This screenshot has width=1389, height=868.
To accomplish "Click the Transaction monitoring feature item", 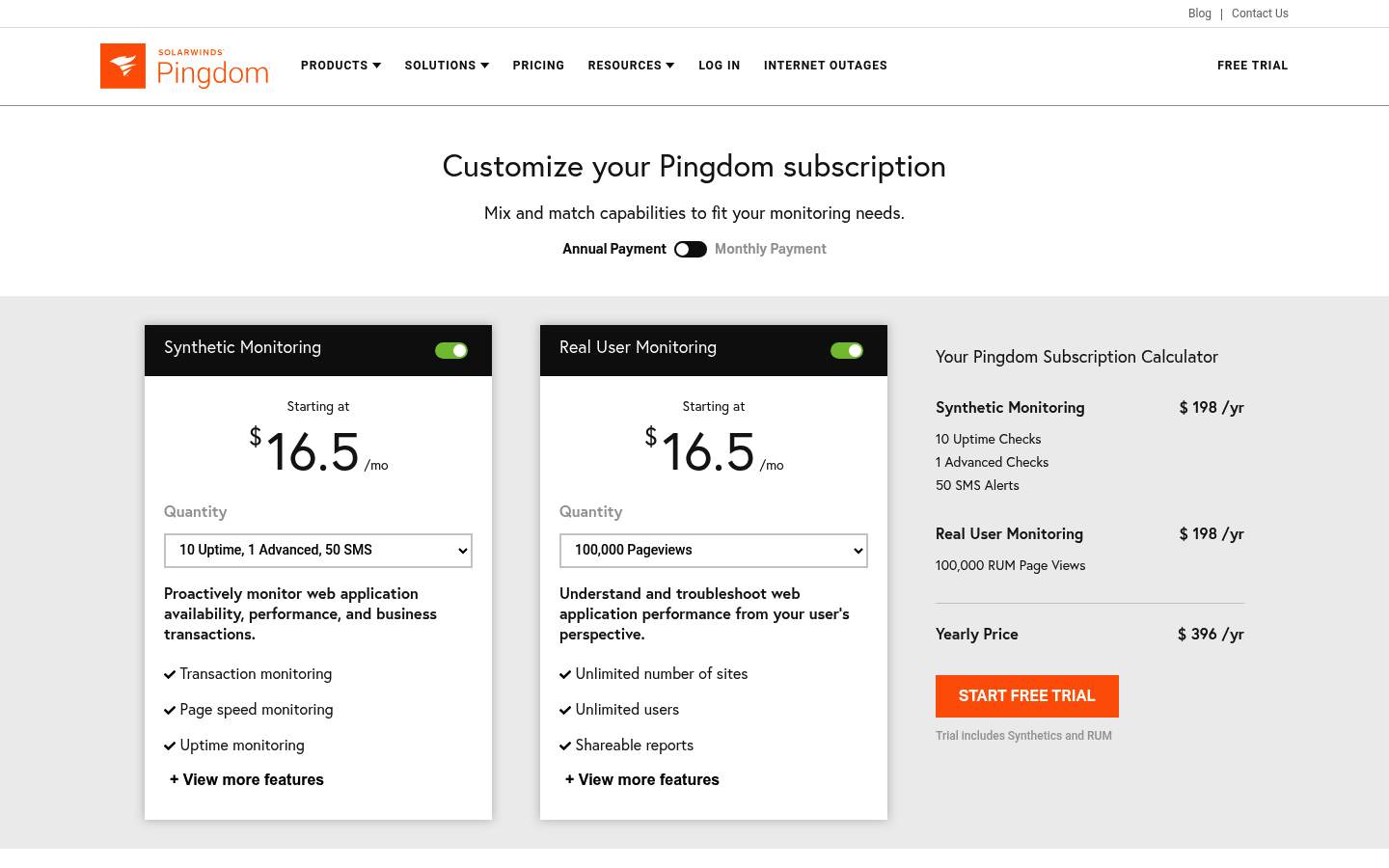I will click(x=248, y=674).
